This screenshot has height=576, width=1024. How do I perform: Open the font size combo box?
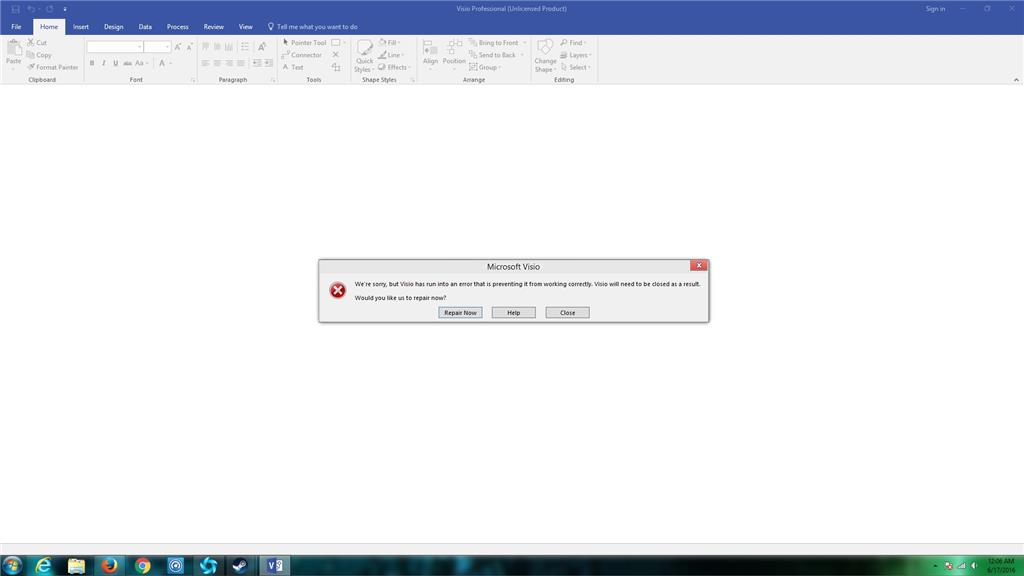pos(157,47)
